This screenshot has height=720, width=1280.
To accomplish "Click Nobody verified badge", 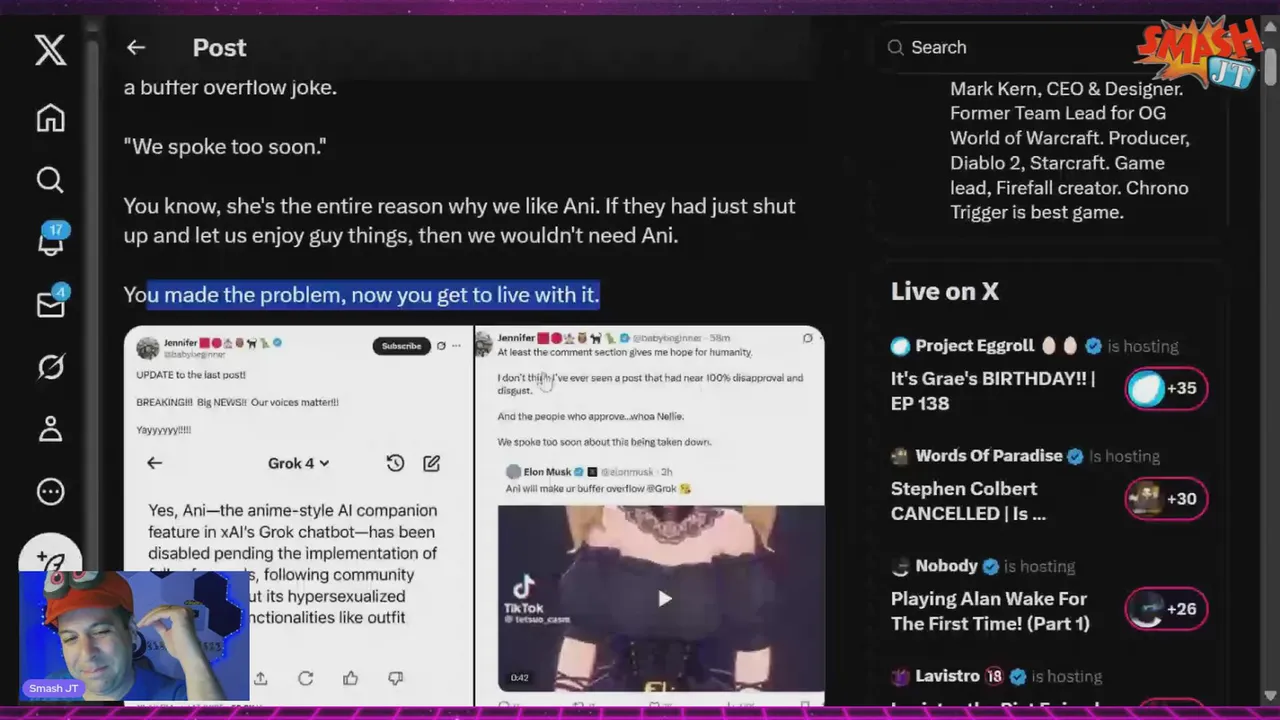I will point(990,566).
